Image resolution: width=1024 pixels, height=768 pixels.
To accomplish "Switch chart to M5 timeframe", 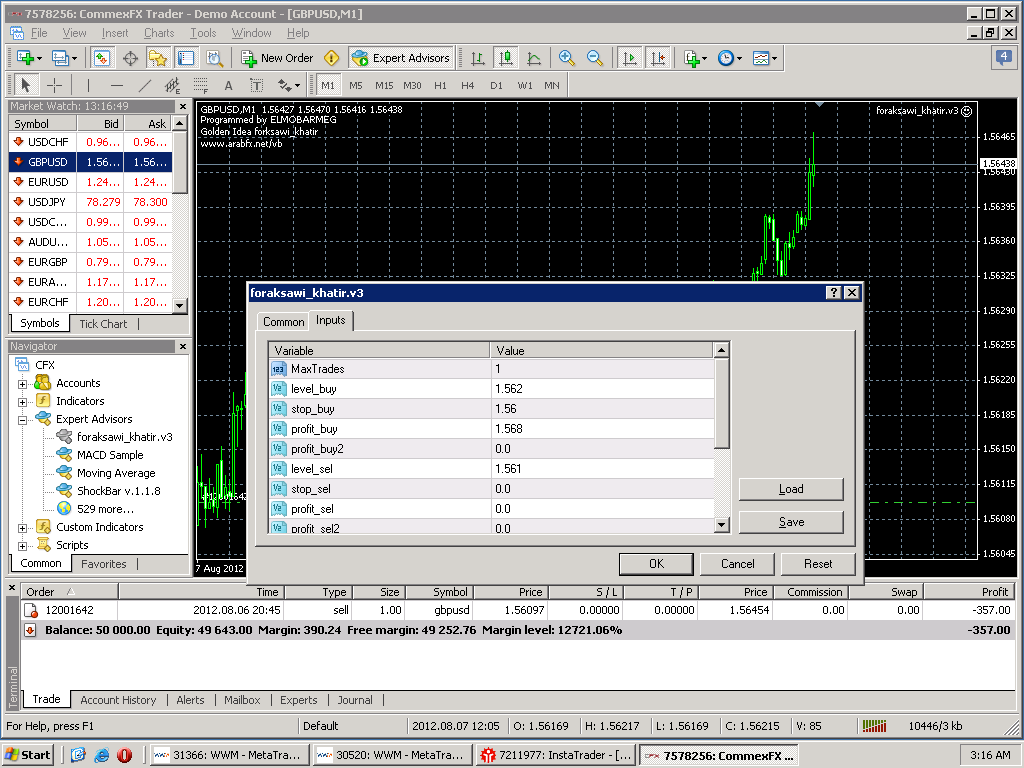I will click(355, 85).
